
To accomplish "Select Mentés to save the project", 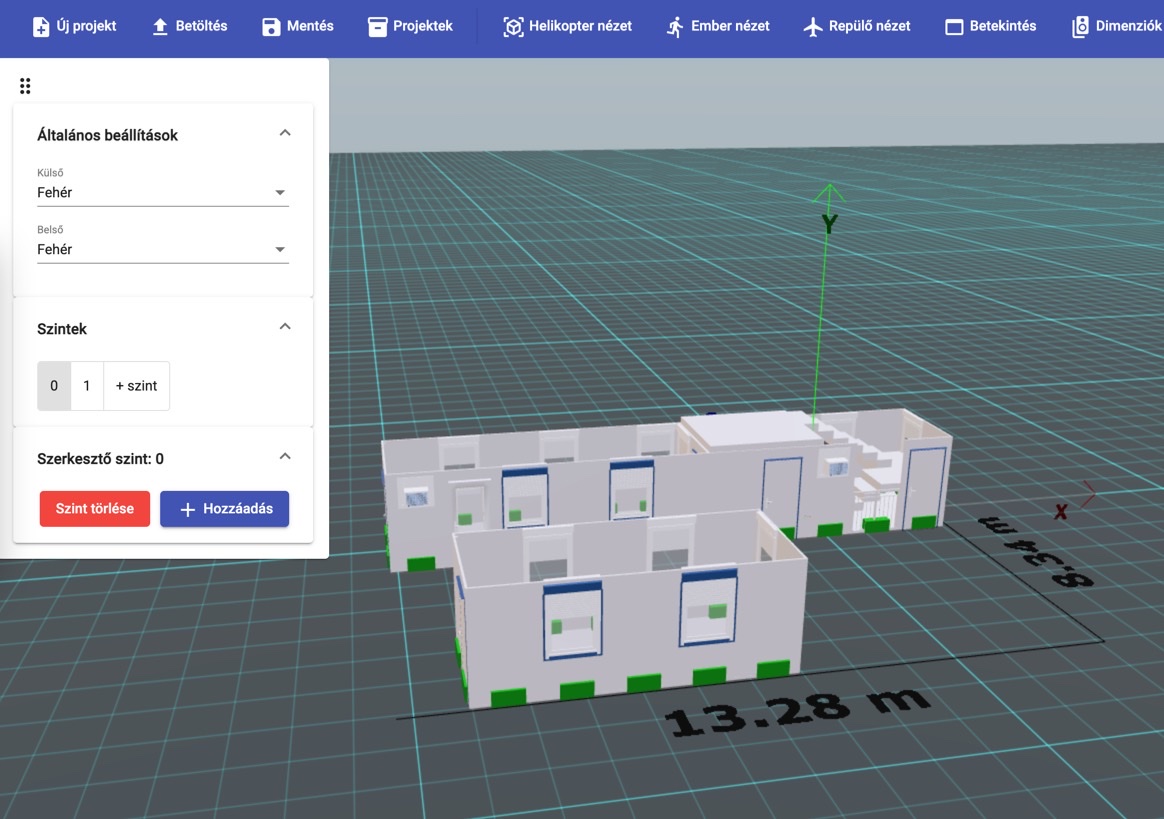I will [298, 27].
